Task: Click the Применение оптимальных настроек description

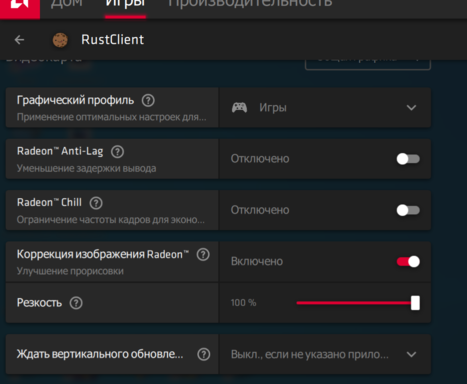Action: pos(112,117)
